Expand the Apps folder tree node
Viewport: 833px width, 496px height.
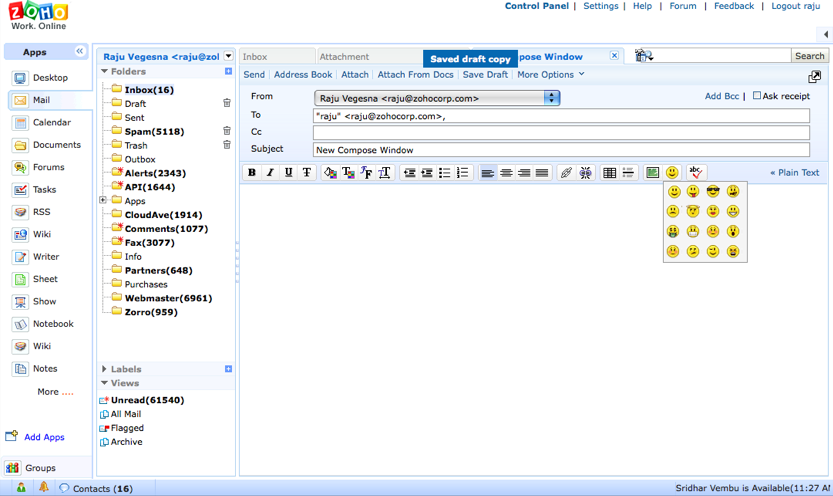(x=103, y=201)
